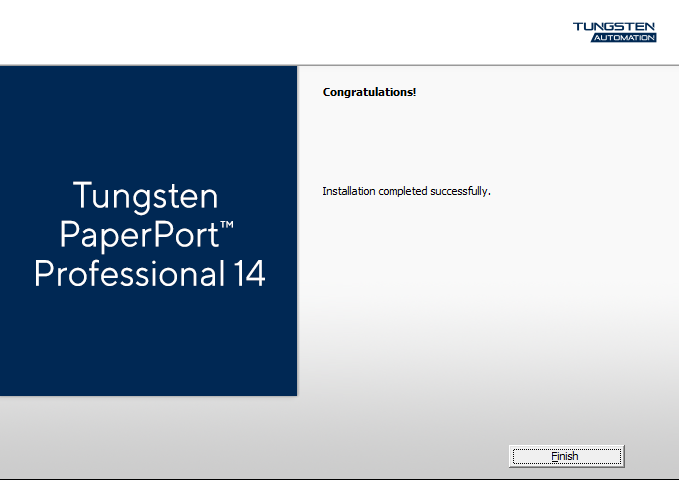Click the word 'Installation' in the status message
The image size is (679, 480).
(x=348, y=190)
